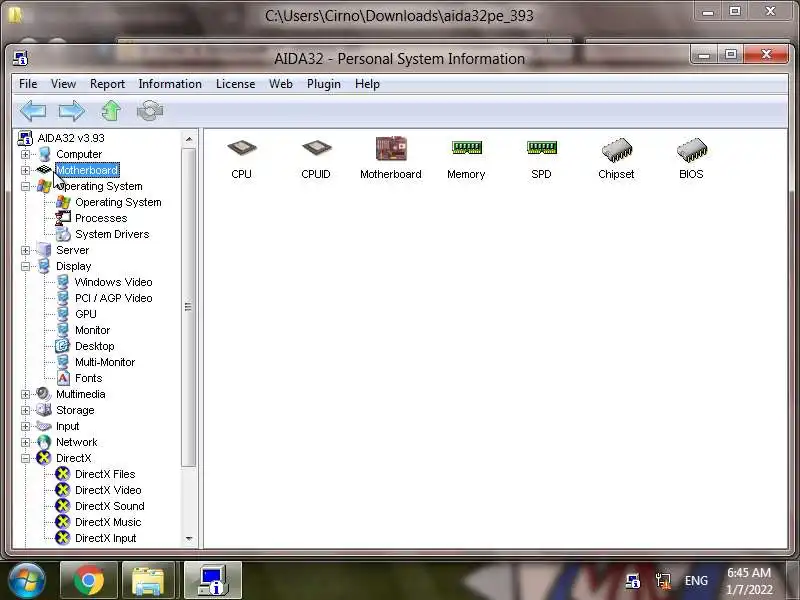Select AIDA32 v3.93 root node
The height and width of the screenshot is (600, 800).
71,138
